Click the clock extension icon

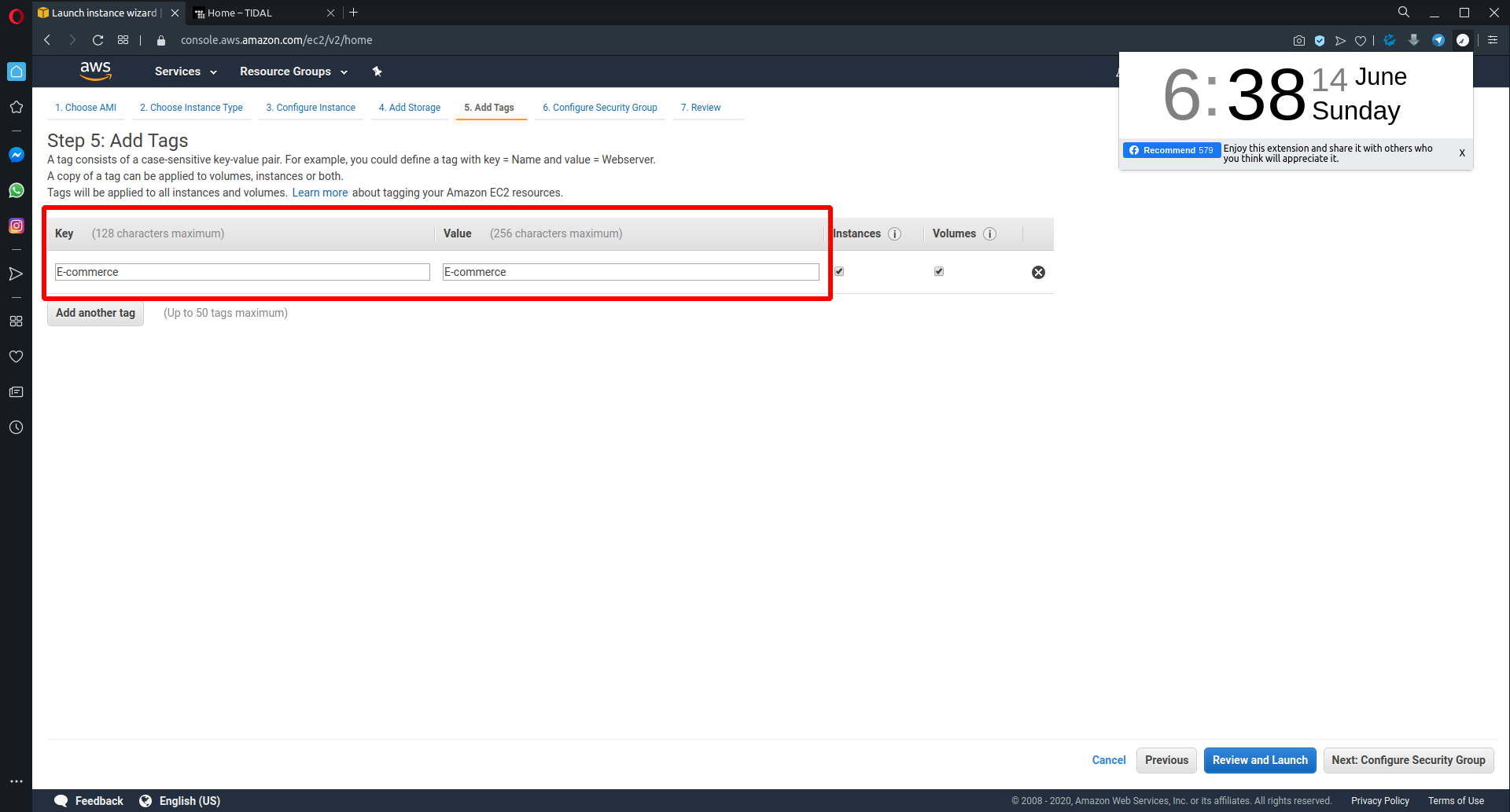click(x=1463, y=40)
